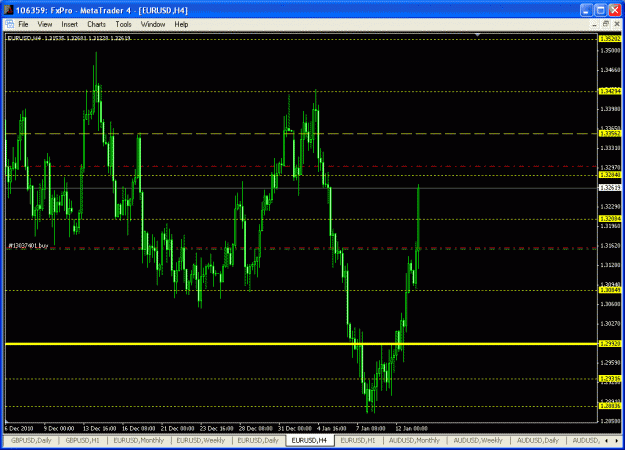Click the 1.35000 price scale value

[x=610, y=51]
